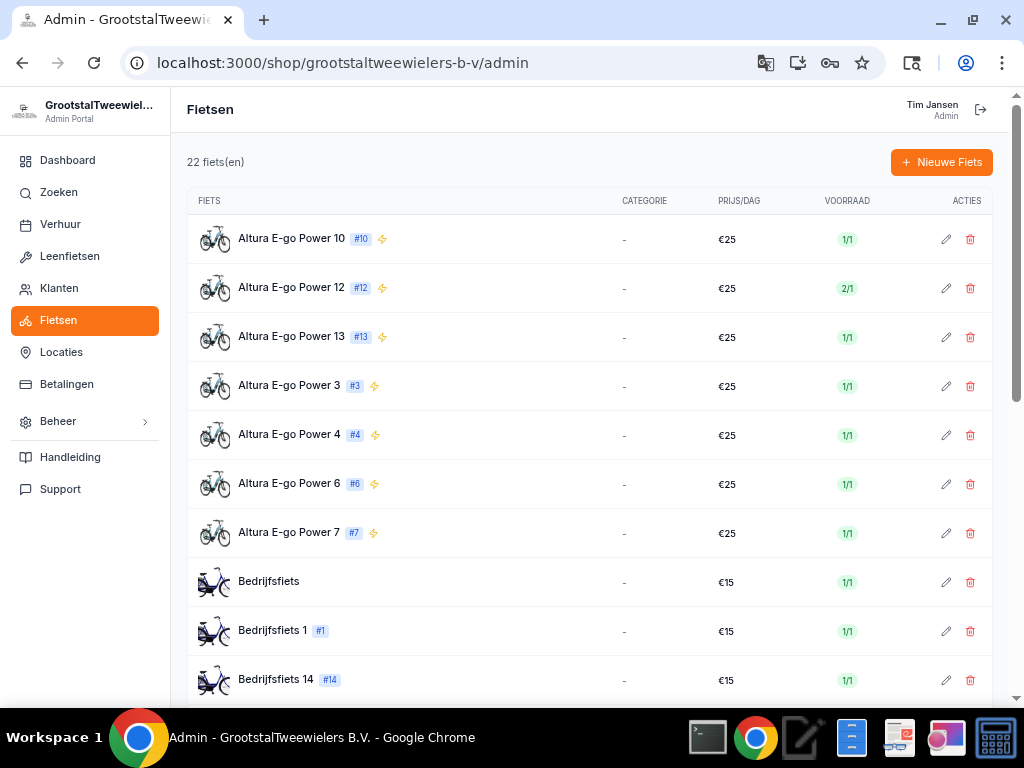Viewport: 1024px width, 768px height.
Task: Edit the Bedrijfsfiets 1 entry
Action: (x=946, y=631)
